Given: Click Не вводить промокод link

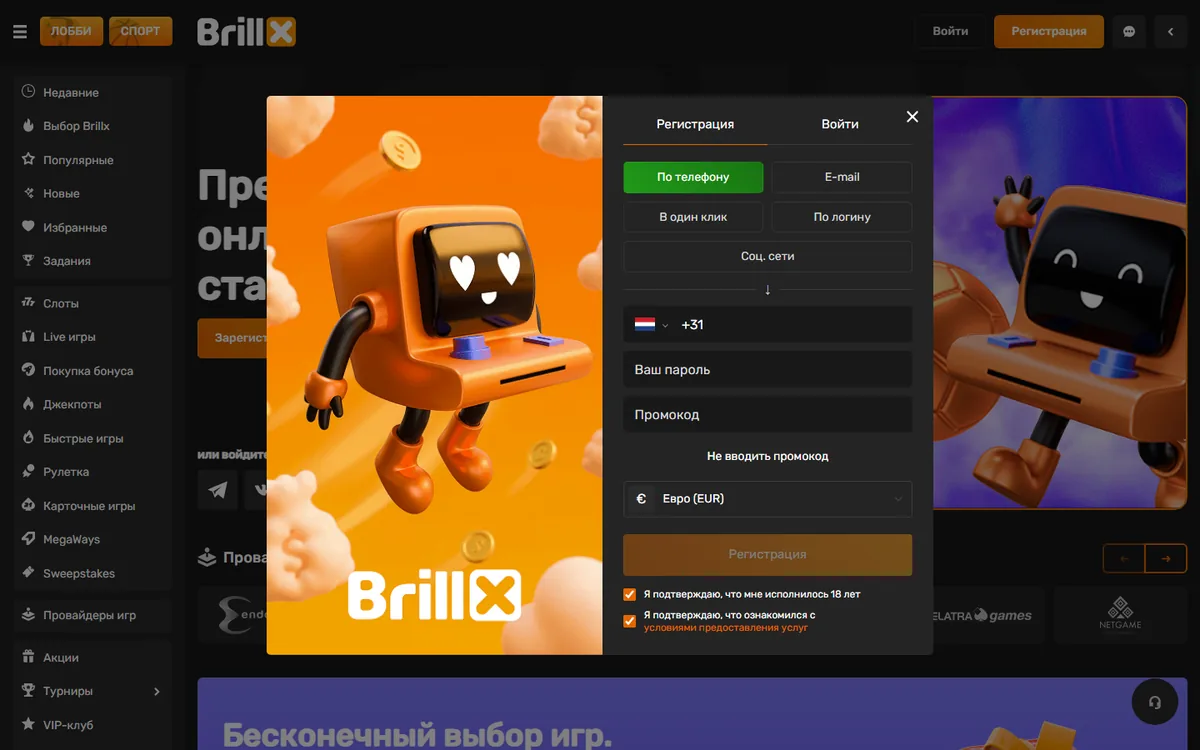Looking at the screenshot, I should [767, 456].
